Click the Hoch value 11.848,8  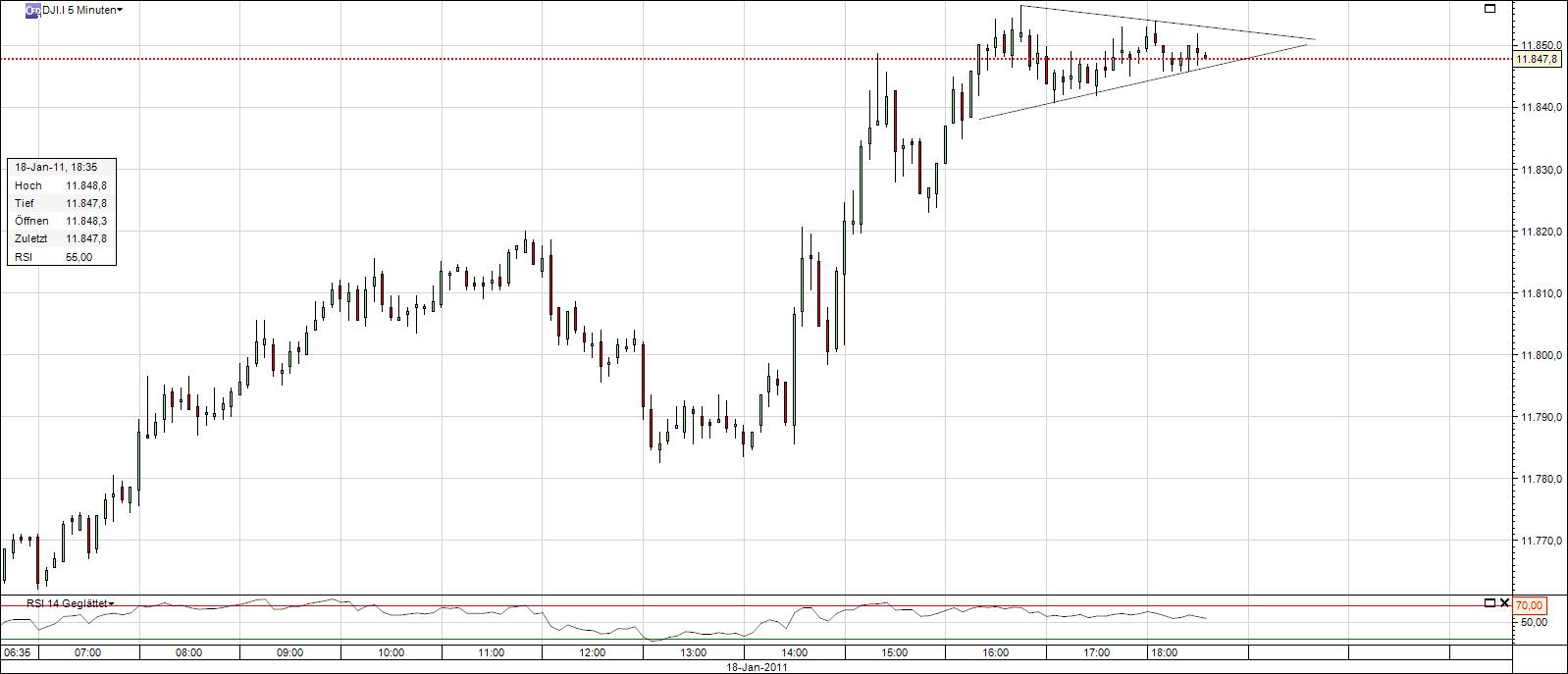click(86, 185)
